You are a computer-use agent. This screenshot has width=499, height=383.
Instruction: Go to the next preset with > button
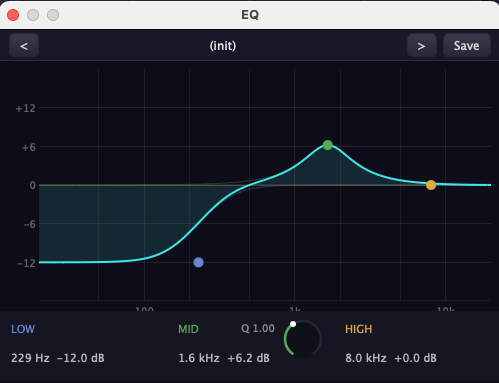(x=422, y=45)
